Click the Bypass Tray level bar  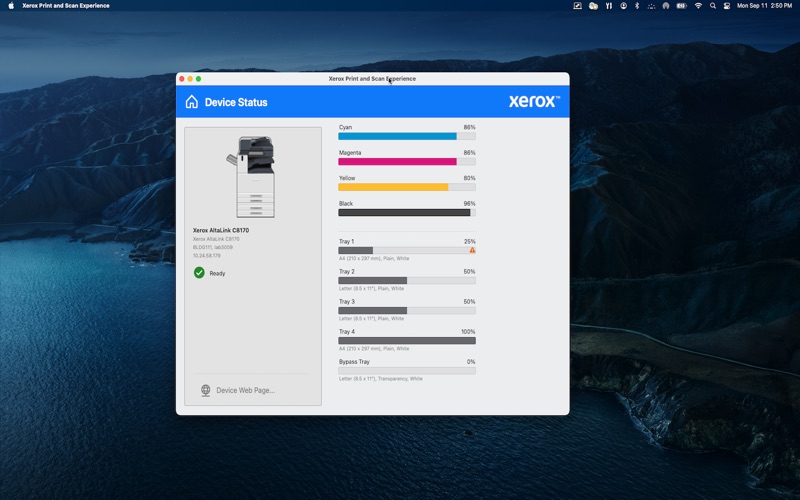pos(407,371)
